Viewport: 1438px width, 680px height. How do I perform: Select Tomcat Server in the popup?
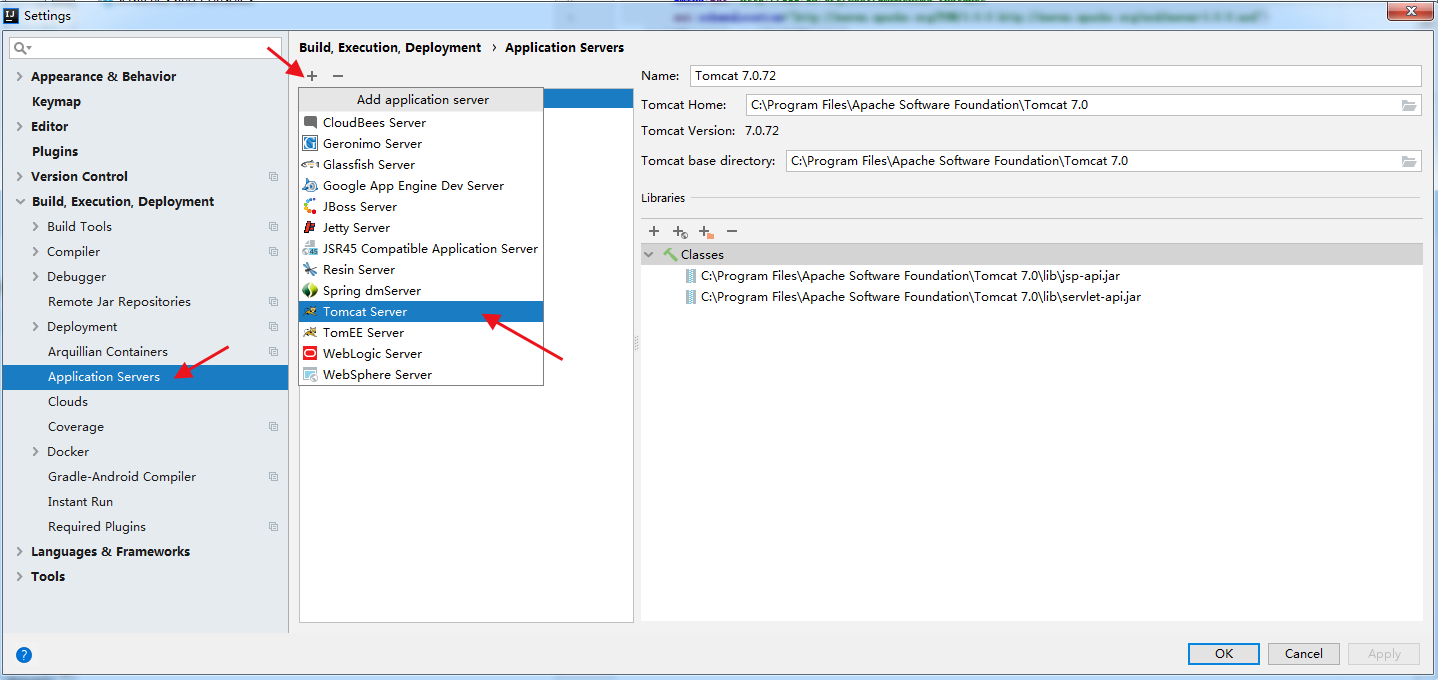coord(421,311)
